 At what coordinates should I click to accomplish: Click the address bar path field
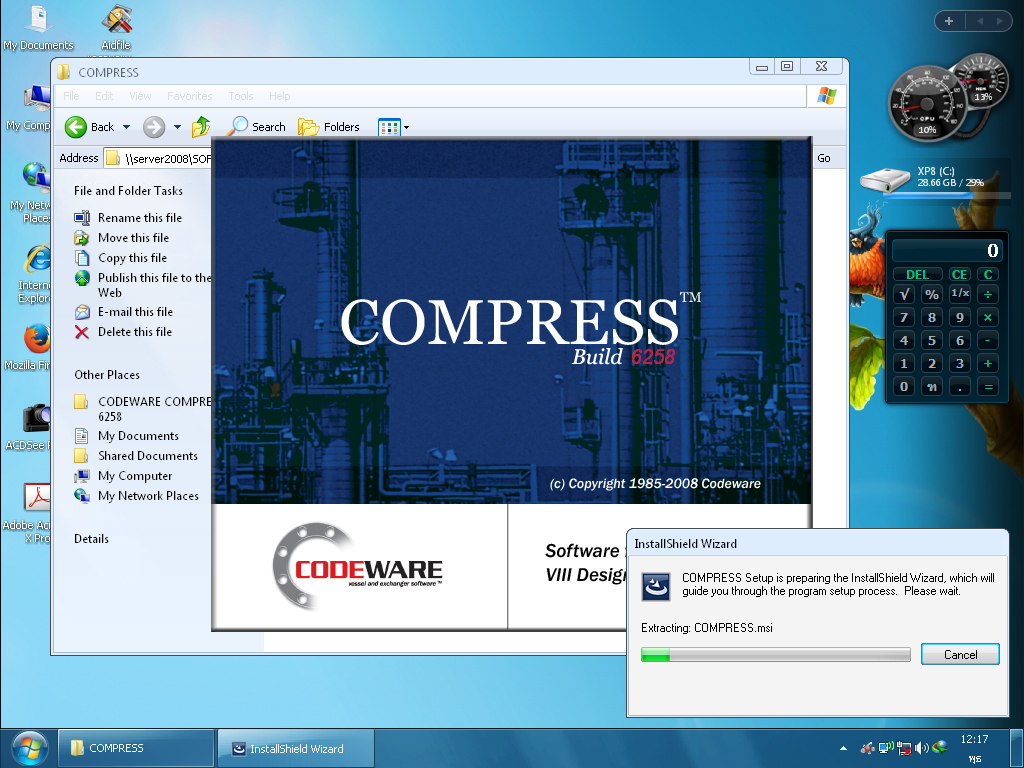pos(158,158)
